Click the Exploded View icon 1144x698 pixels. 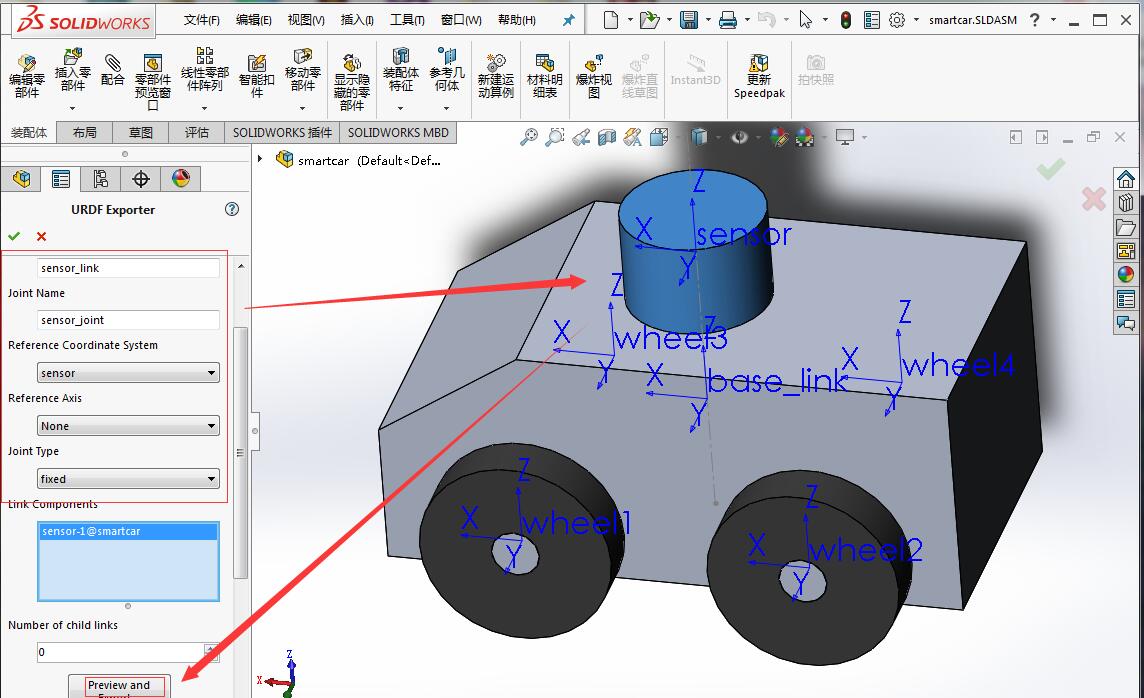pyautogui.click(x=594, y=62)
